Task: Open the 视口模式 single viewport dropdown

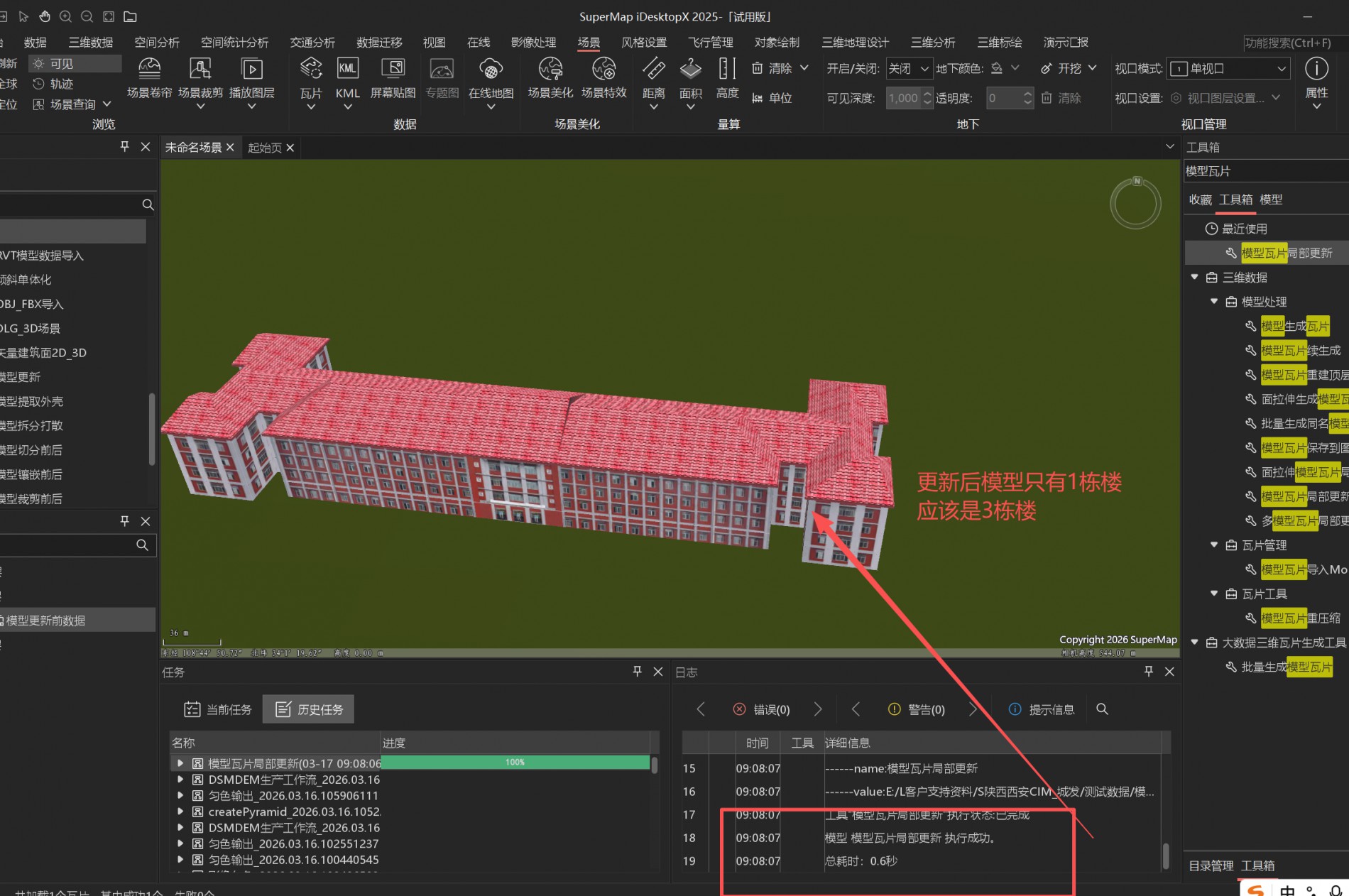Action: click(x=1228, y=68)
